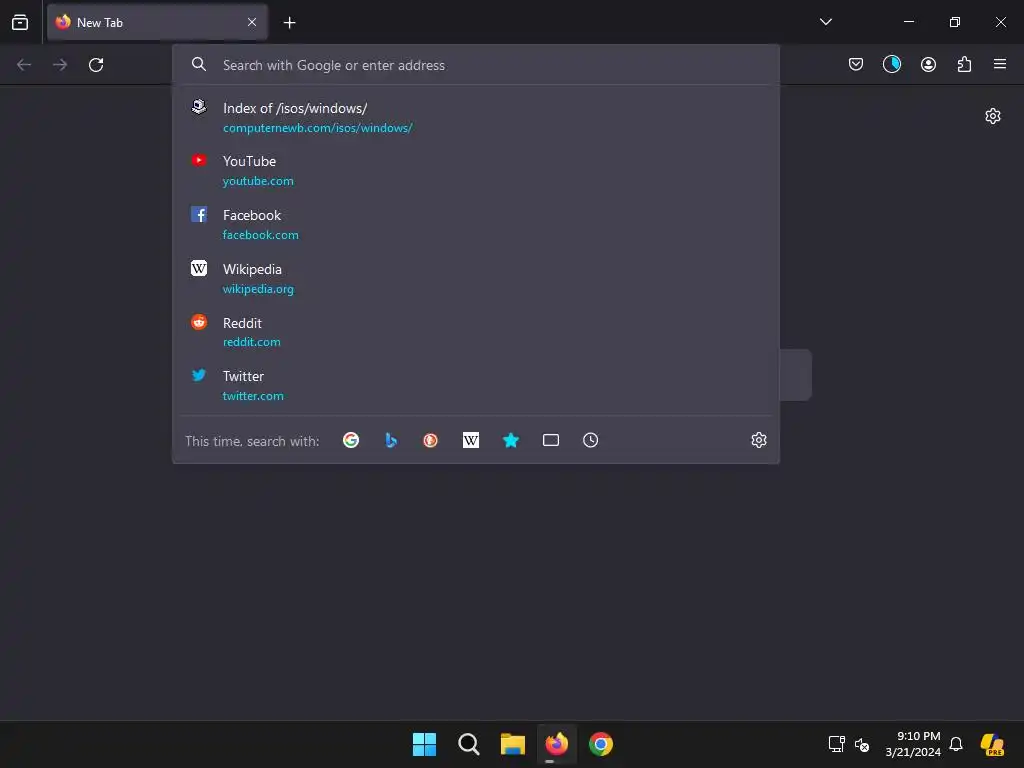Viewport: 1024px width, 768px height.
Task: Open search settings gear in dropdown
Action: point(758,440)
